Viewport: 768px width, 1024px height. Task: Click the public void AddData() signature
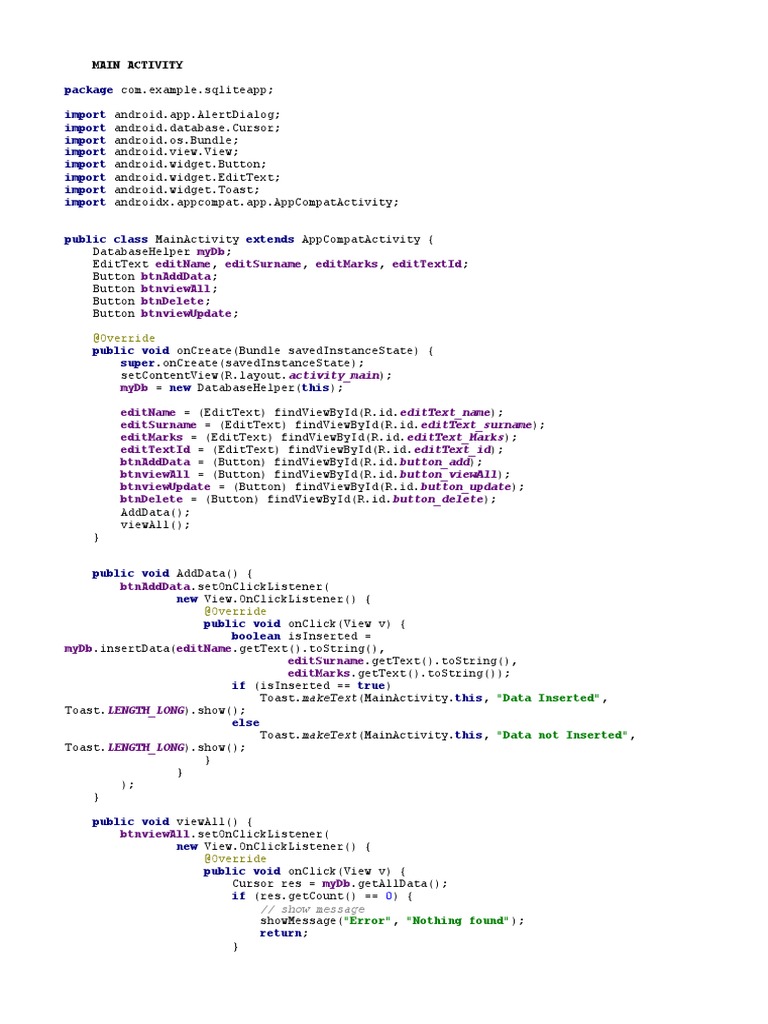172,574
